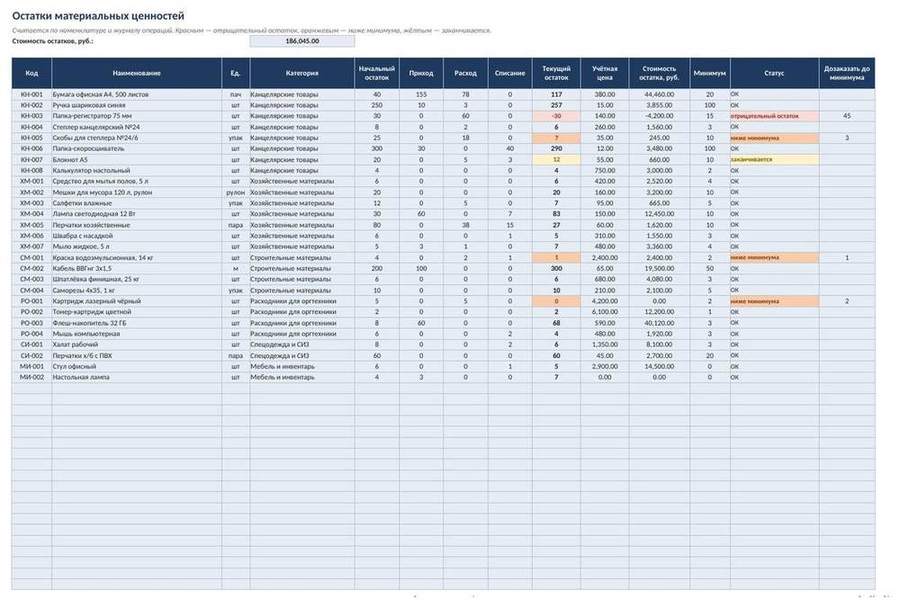The width and height of the screenshot is (900, 608).
Task: Click 'Тонер-картридж цветной' cell
Action: (x=137, y=312)
